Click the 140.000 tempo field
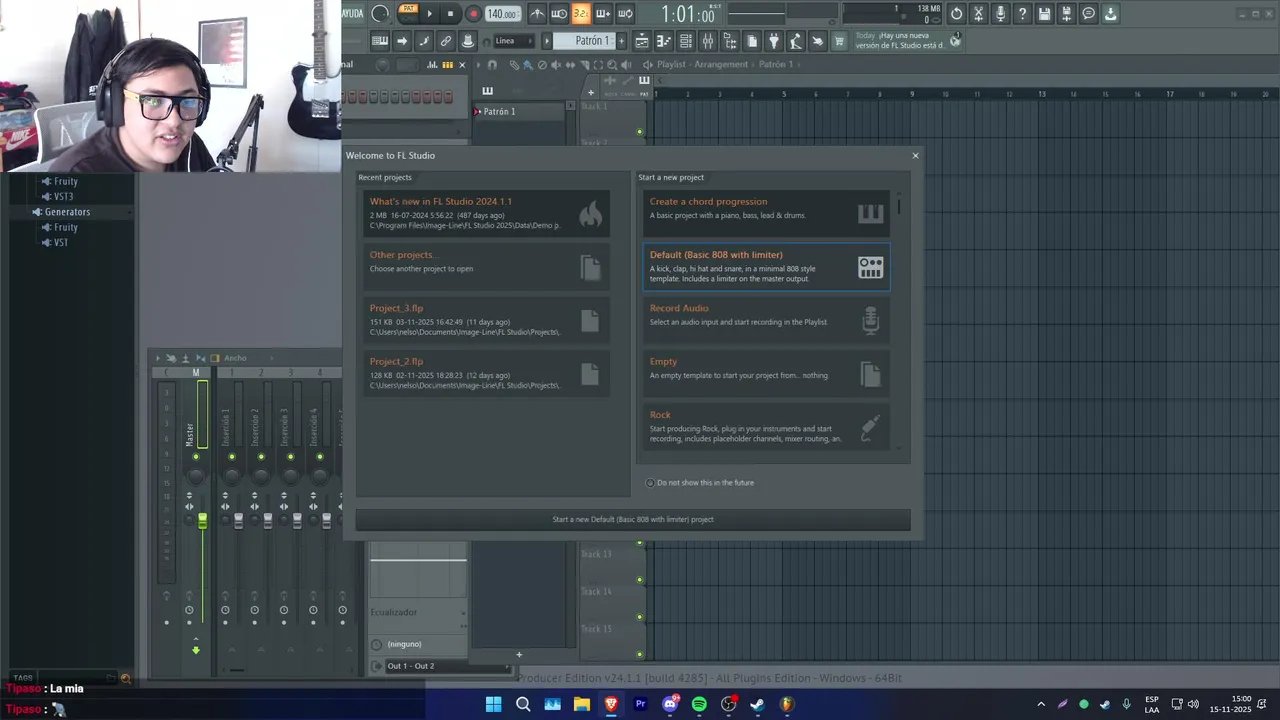 pyautogui.click(x=501, y=14)
